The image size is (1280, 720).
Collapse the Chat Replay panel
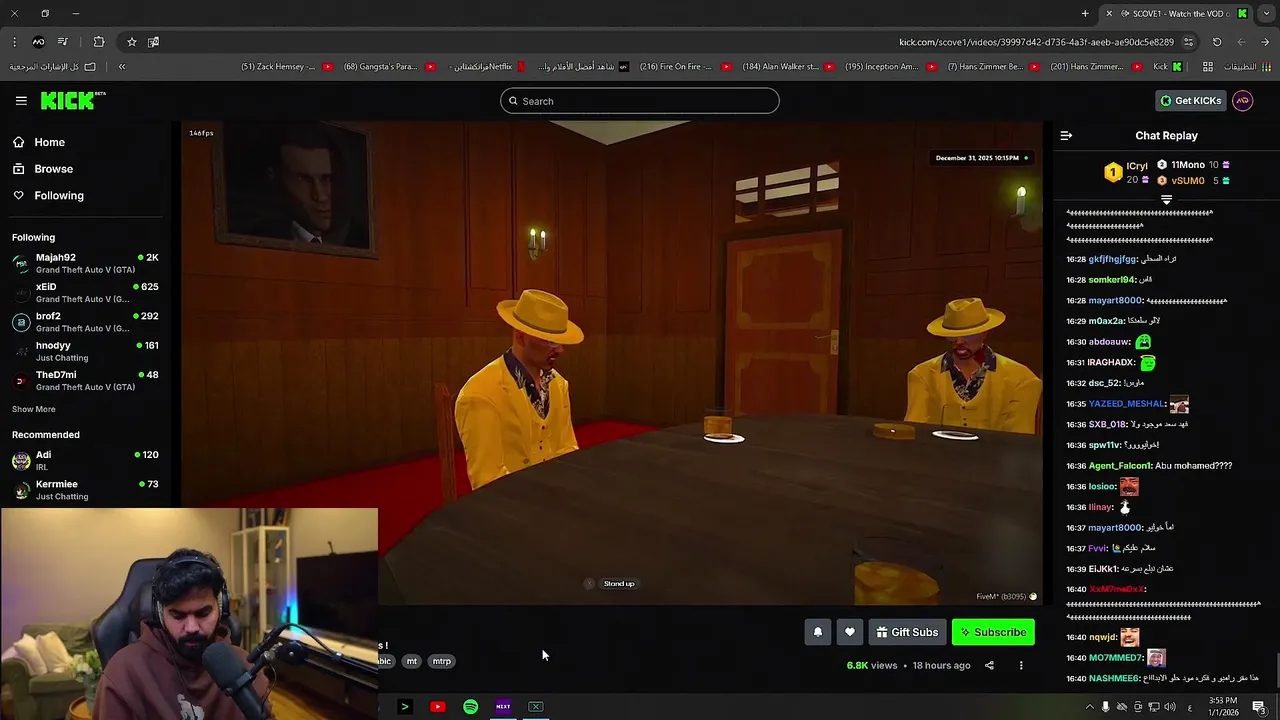point(1066,135)
